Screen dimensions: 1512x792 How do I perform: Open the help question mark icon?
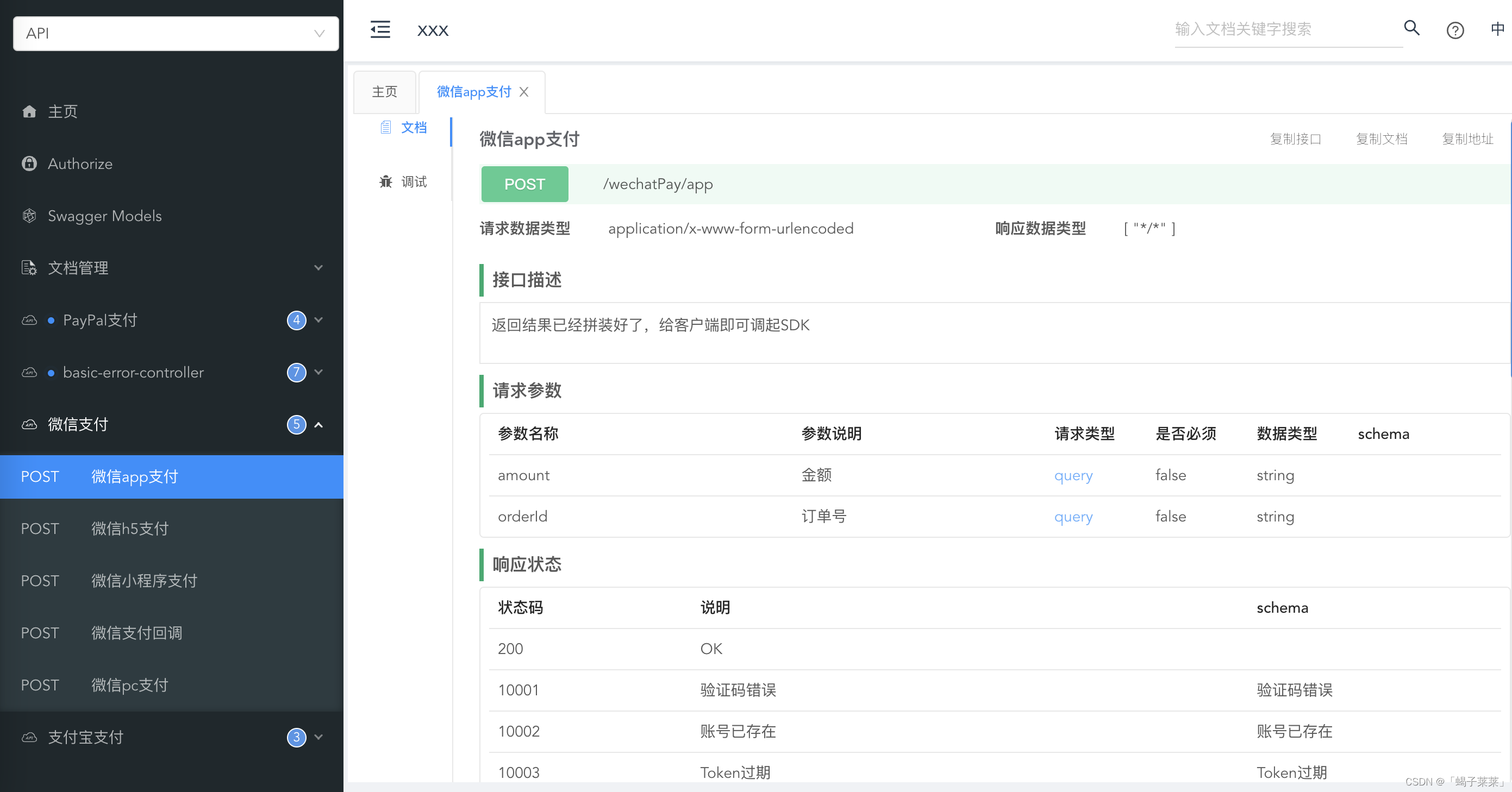point(1454,30)
